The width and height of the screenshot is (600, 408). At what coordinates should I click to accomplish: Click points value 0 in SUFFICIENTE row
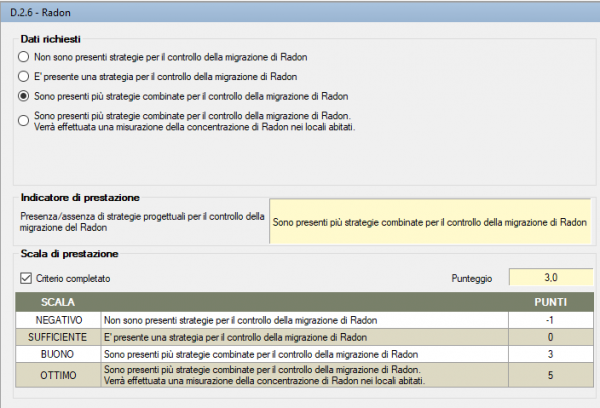[551, 337]
